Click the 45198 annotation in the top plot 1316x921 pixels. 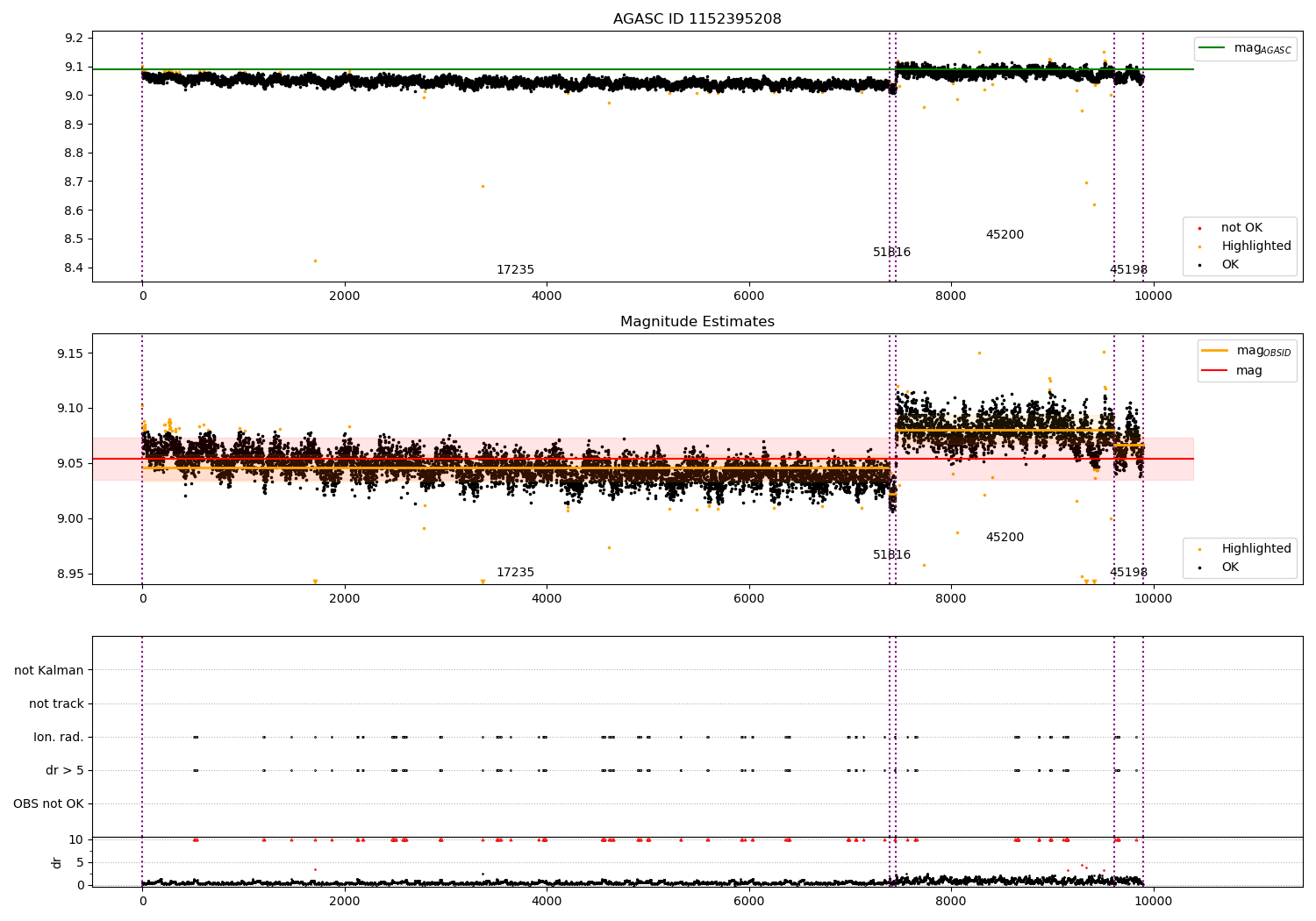pos(1128,270)
